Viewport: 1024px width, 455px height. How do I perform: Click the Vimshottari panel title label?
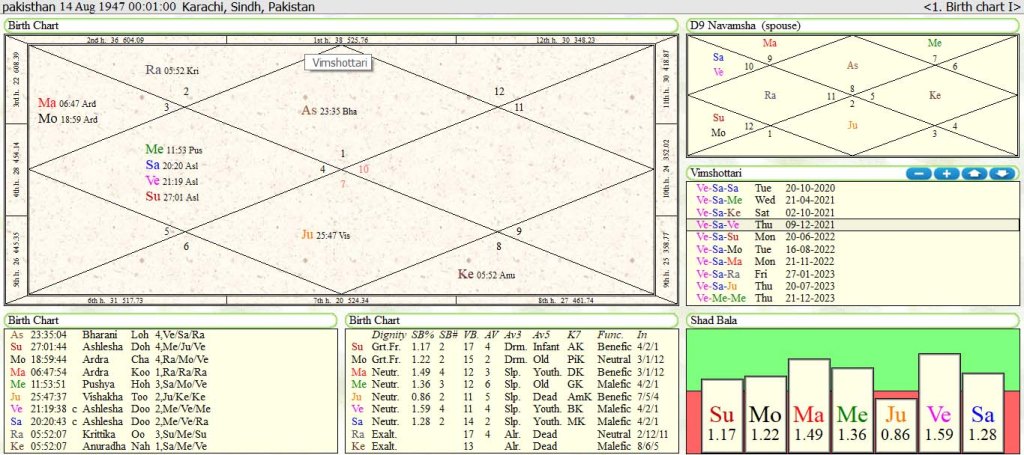(x=717, y=173)
